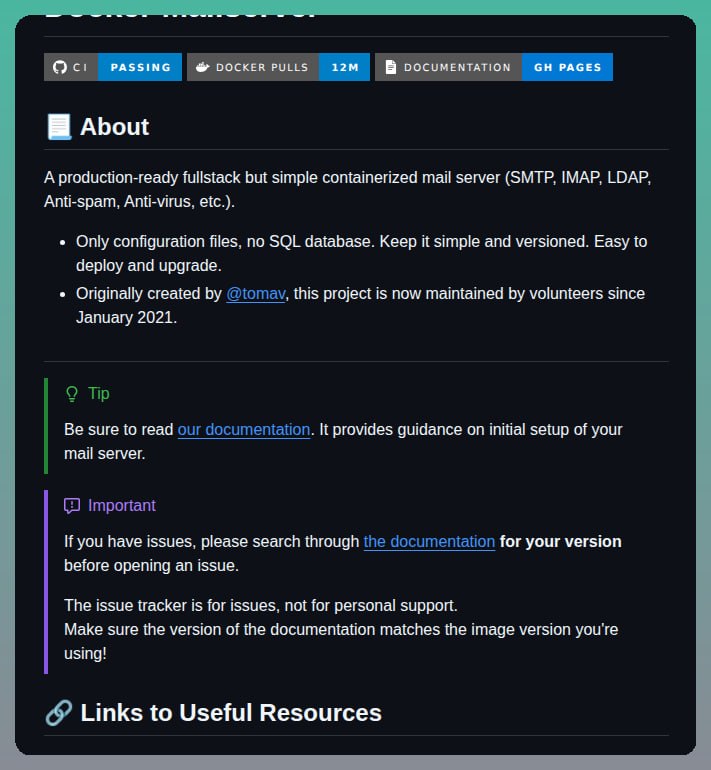
Task: Click the lightbulb Tip icon
Action: (x=72, y=394)
